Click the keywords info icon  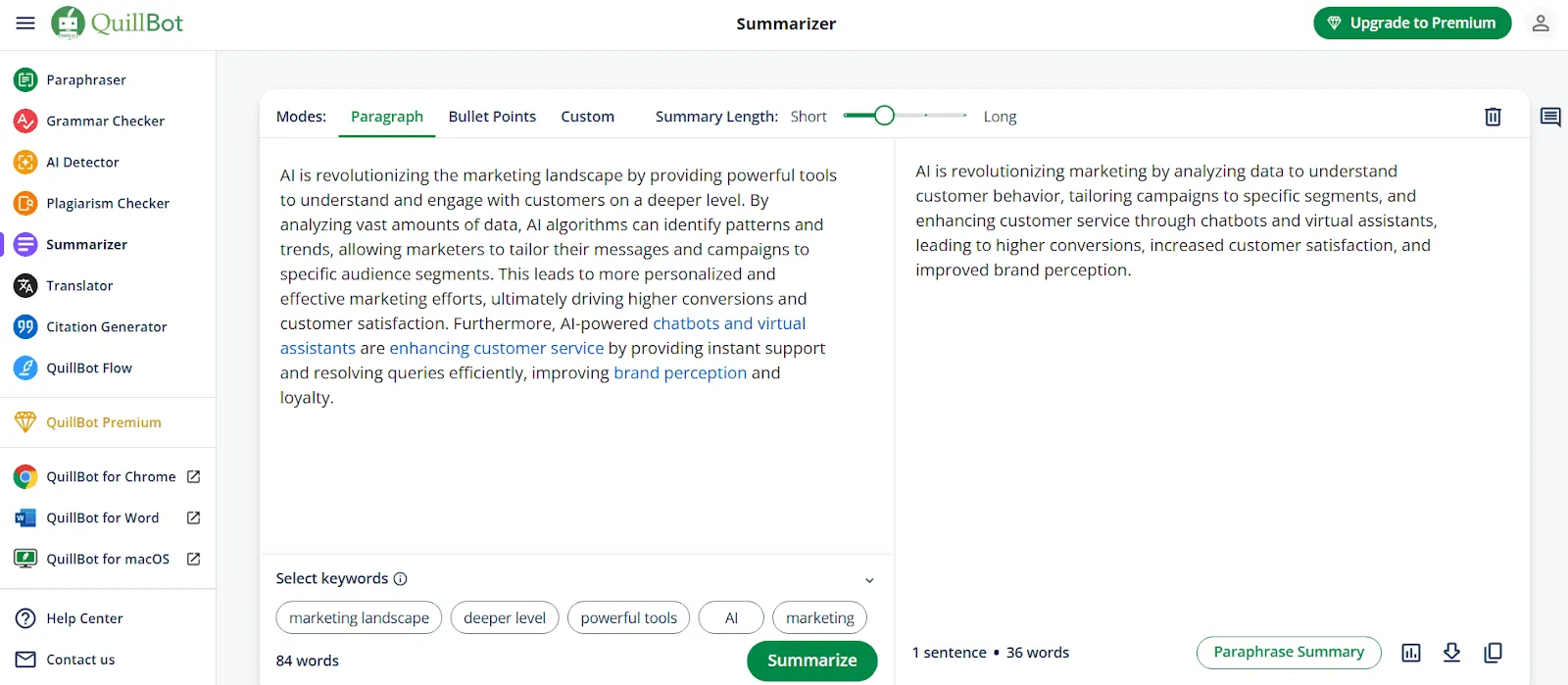(x=400, y=579)
